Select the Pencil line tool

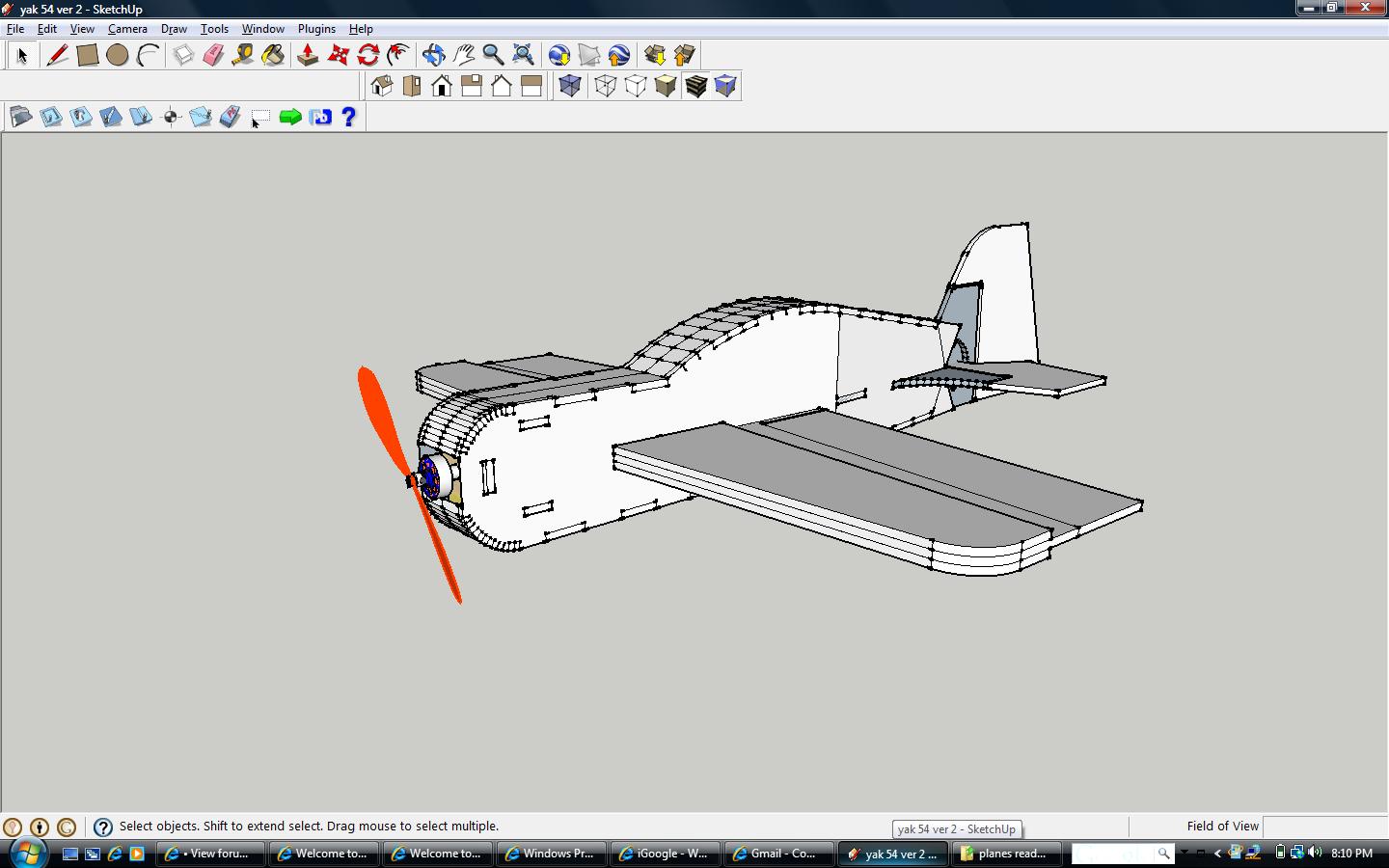click(x=57, y=55)
